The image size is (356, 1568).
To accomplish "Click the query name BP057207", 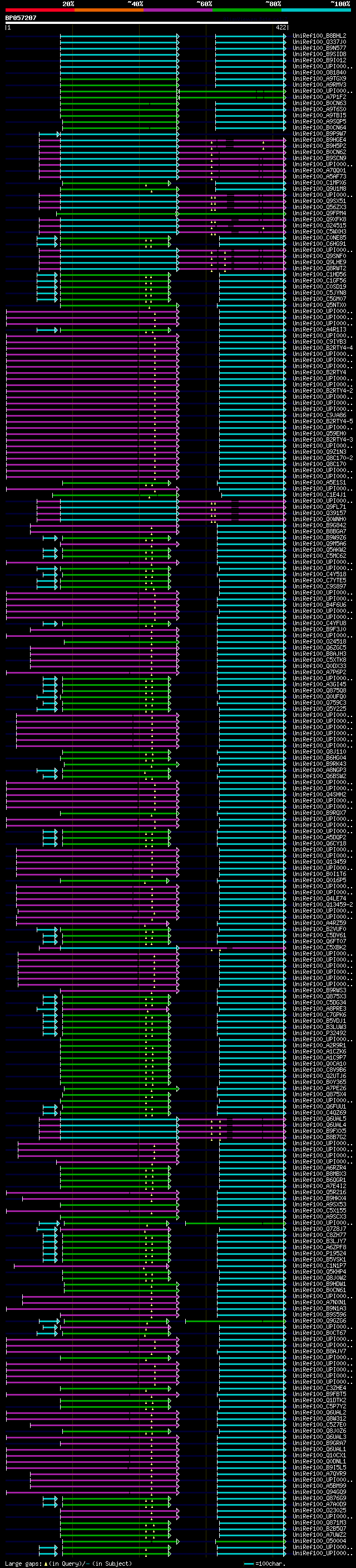I will click(21, 18).
